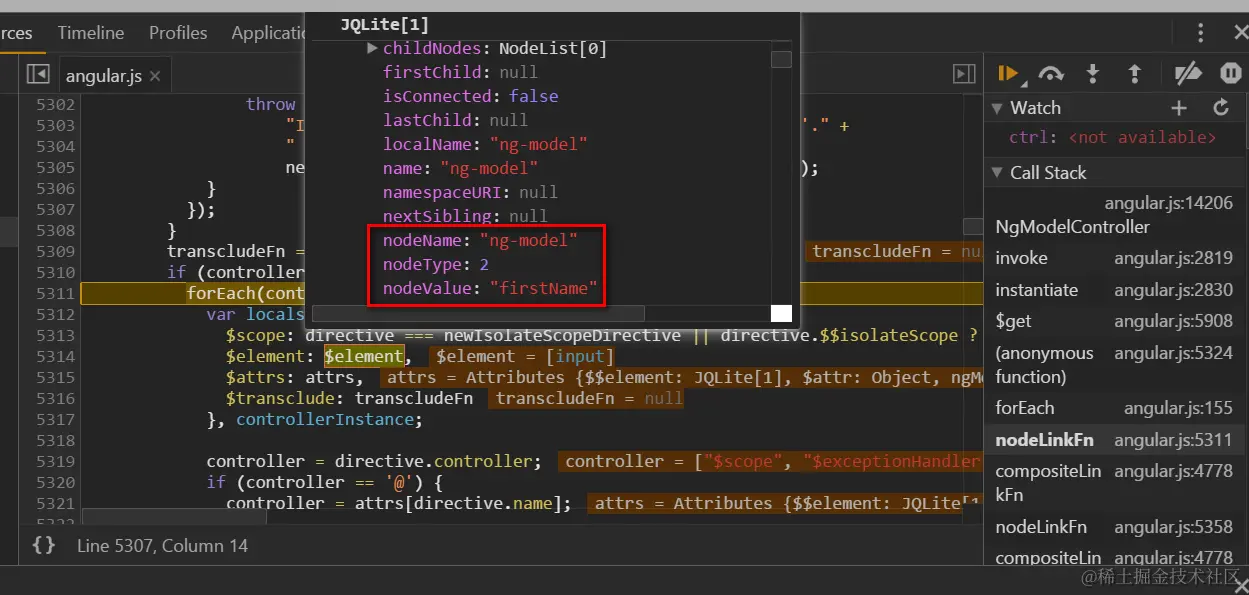
Task: Click the JQLite[1] popup title
Action: click(384, 25)
